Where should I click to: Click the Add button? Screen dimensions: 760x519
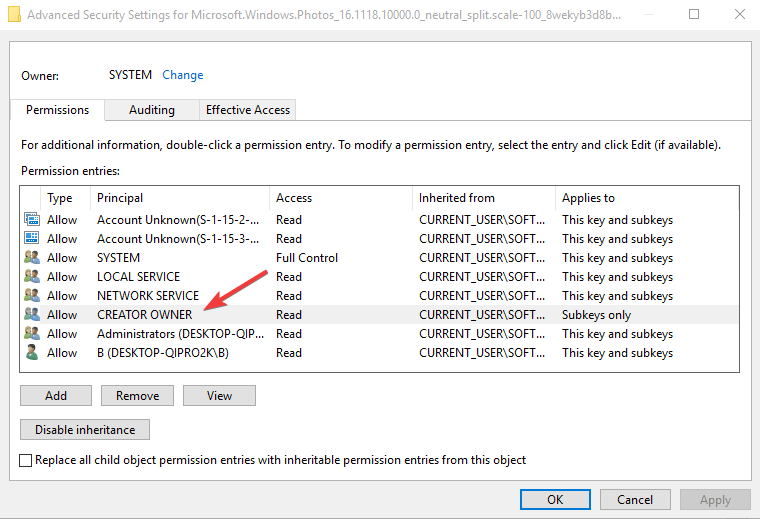pos(56,396)
